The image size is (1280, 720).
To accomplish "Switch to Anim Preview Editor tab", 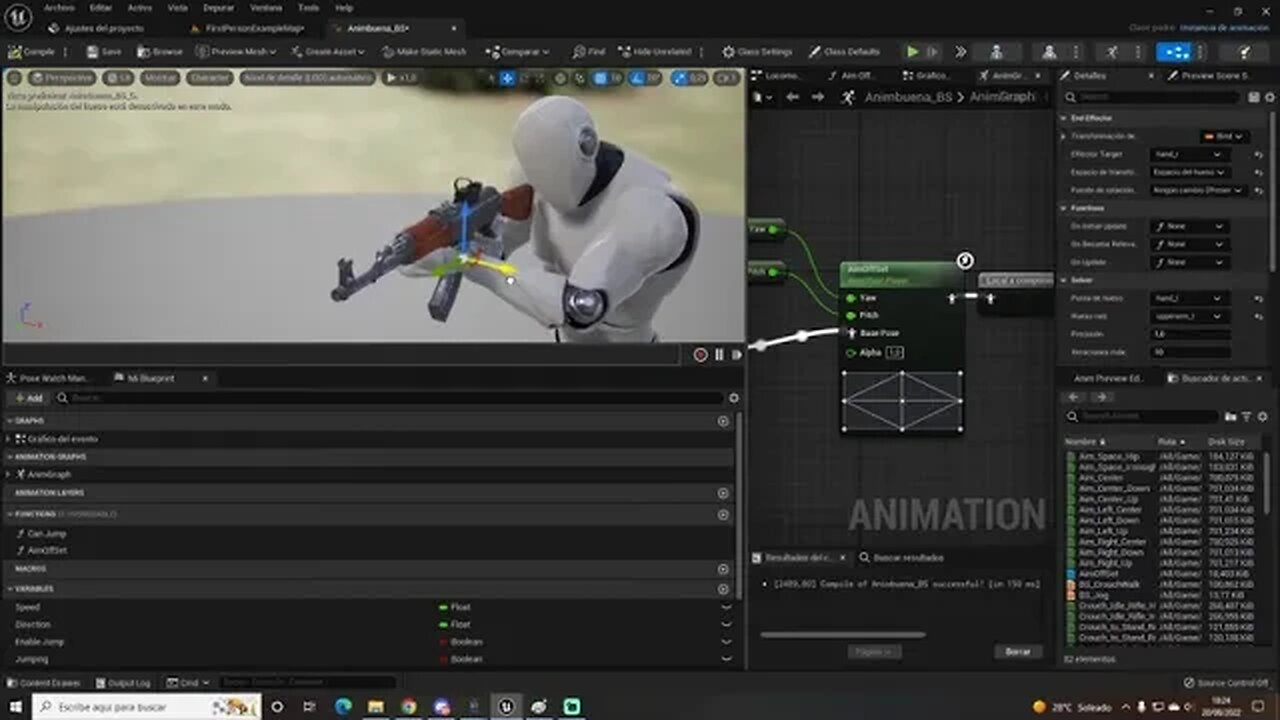I will coord(1108,378).
